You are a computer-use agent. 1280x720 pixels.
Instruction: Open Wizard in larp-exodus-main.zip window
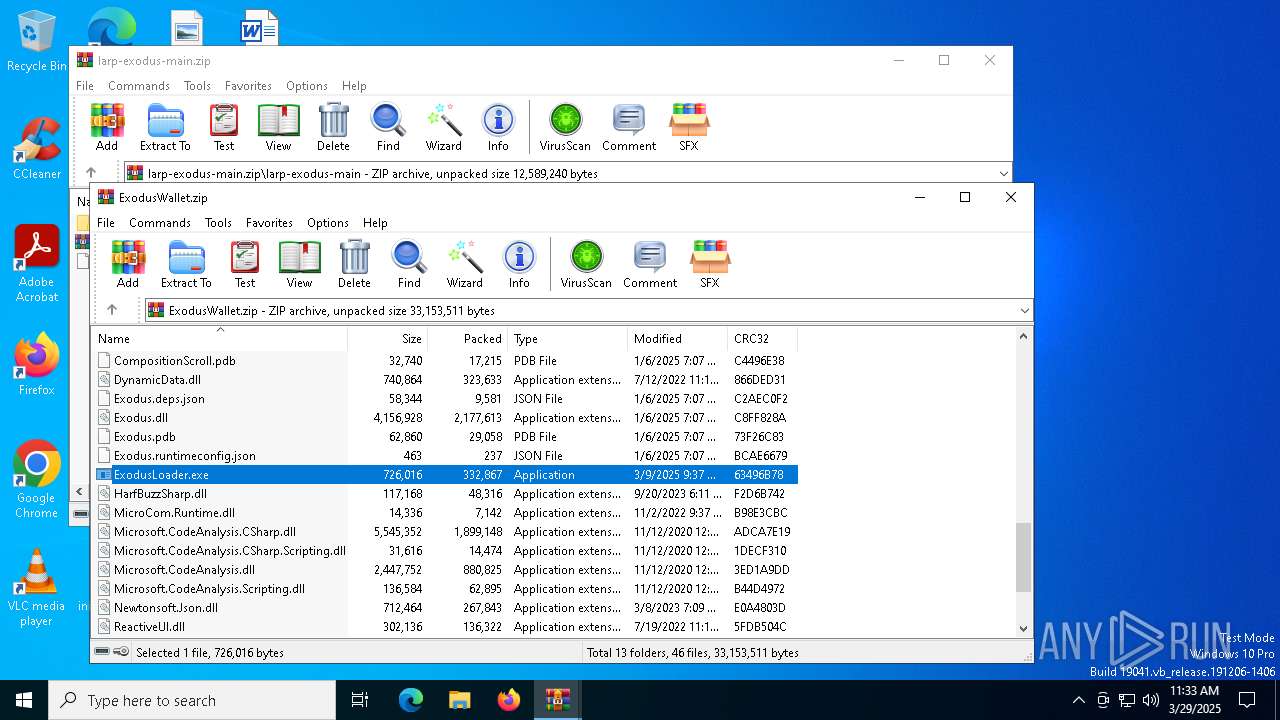[x=443, y=127]
